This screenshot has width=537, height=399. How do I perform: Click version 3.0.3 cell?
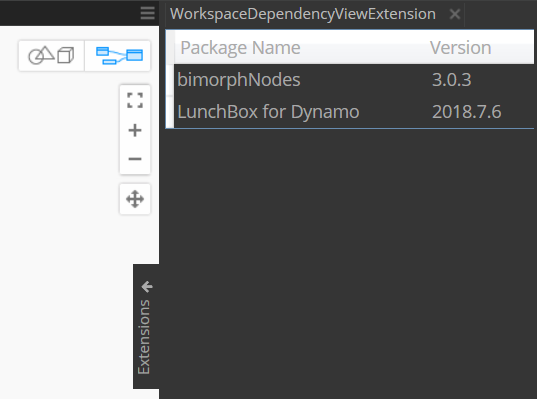[x=451, y=80]
